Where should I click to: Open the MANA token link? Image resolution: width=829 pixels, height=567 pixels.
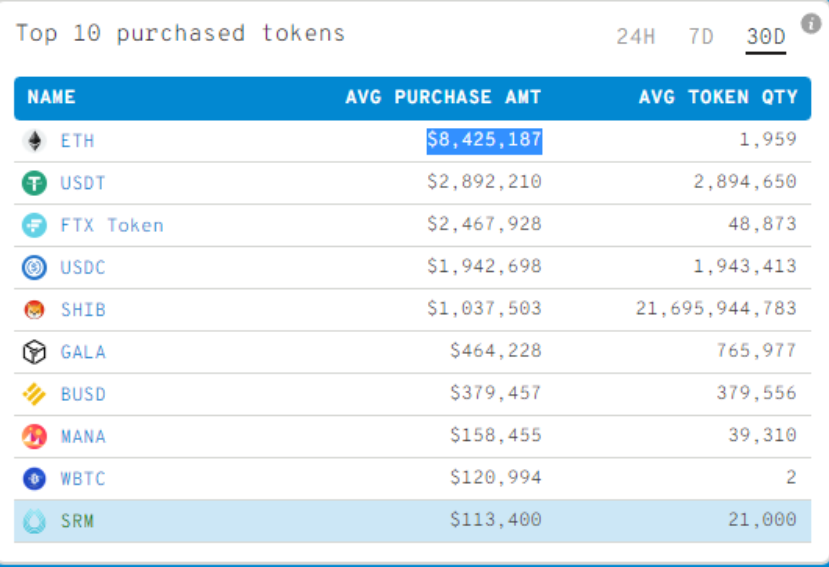[83, 437]
